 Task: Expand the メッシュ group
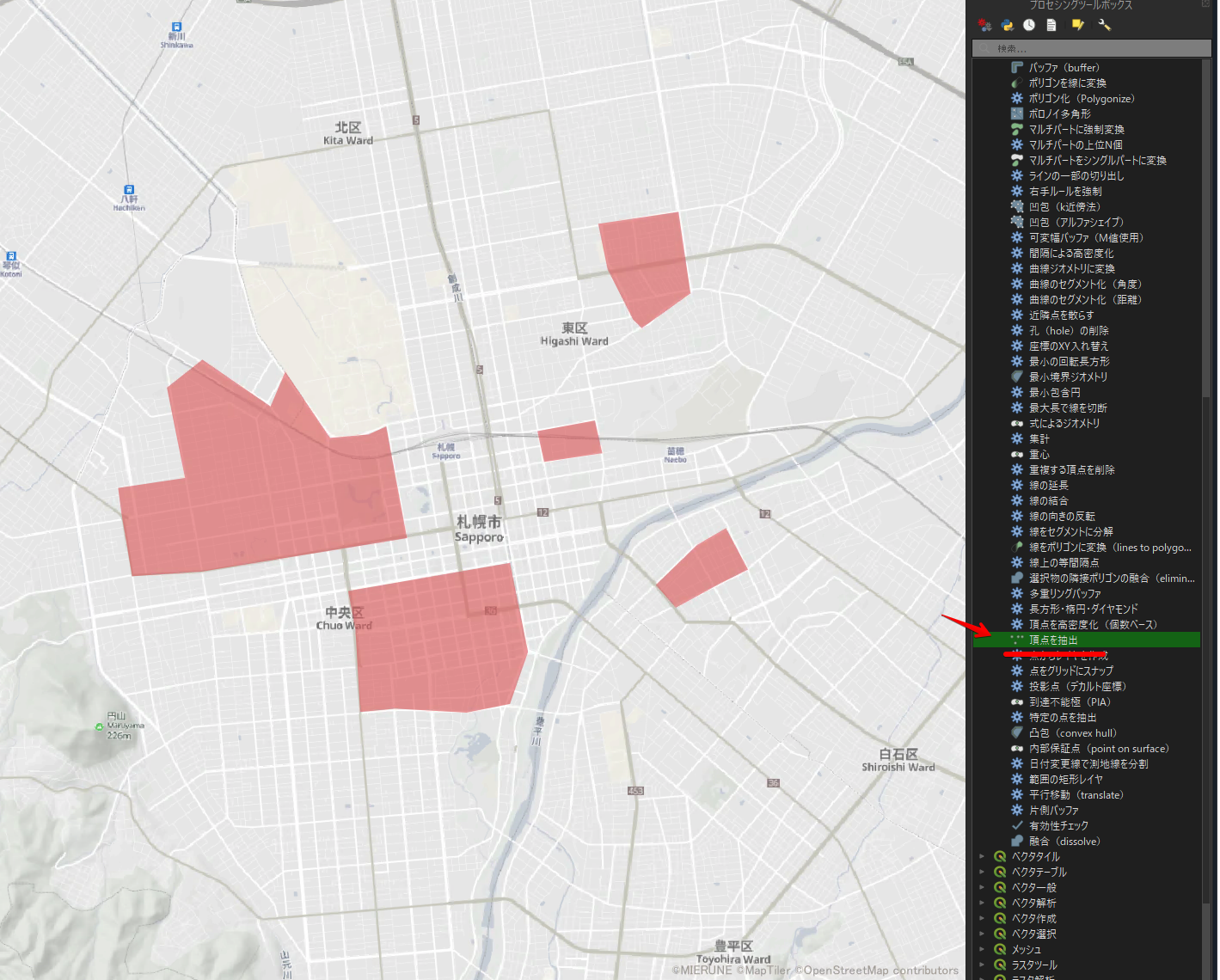click(x=982, y=950)
